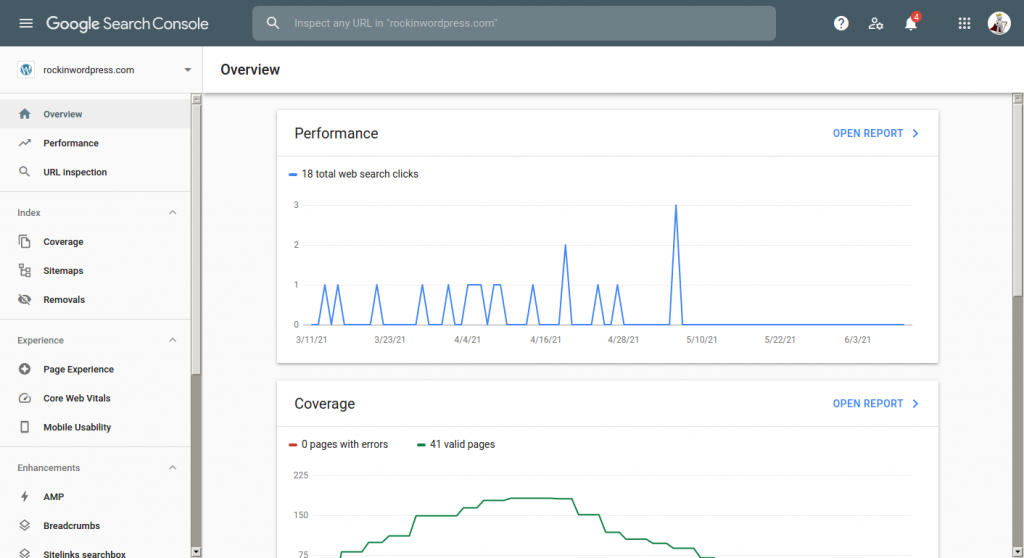The height and width of the screenshot is (558, 1024).
Task: Click the main page scrollbar down arrow
Action: [1017, 552]
